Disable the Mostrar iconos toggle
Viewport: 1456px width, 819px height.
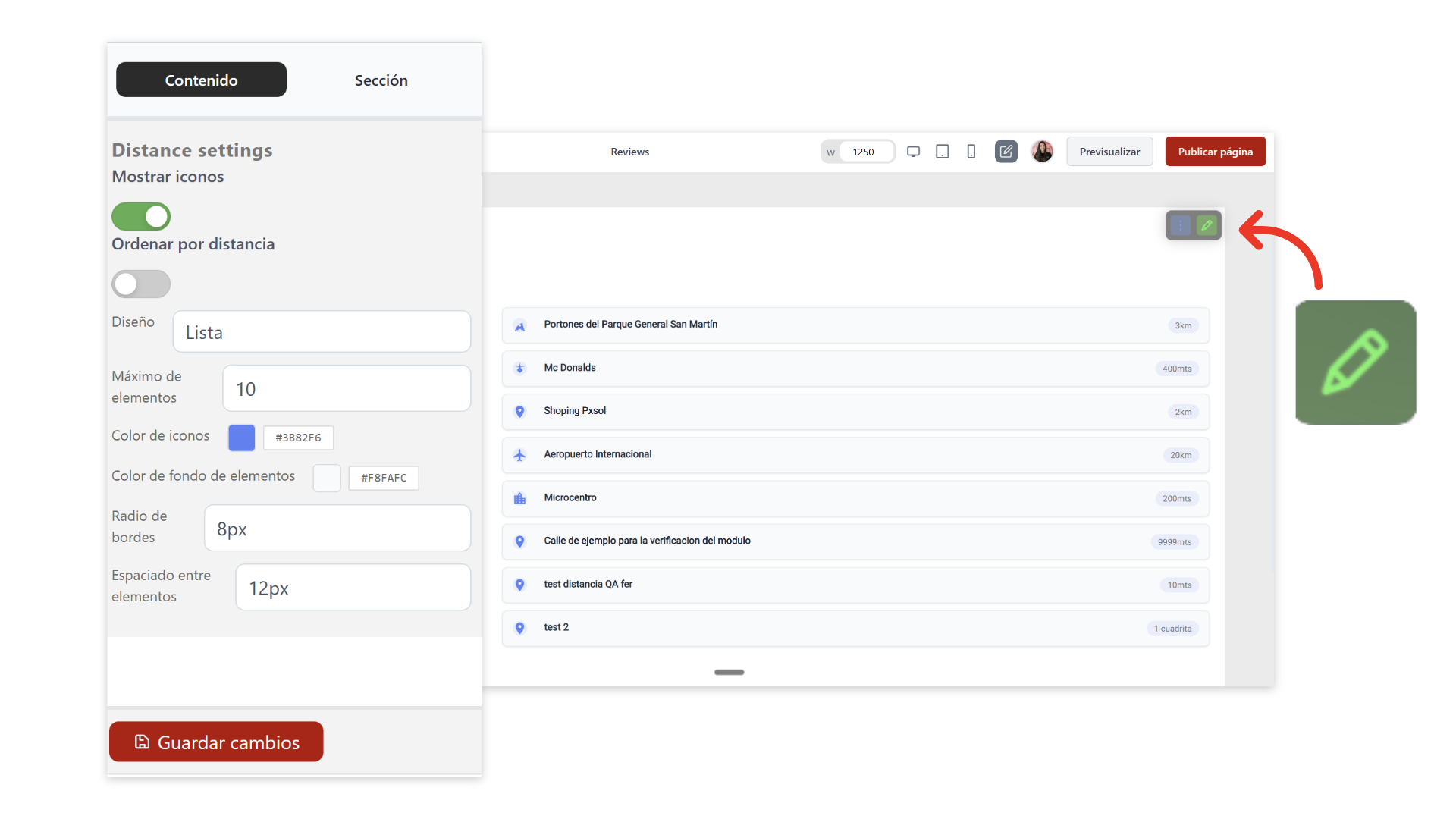pos(141,217)
